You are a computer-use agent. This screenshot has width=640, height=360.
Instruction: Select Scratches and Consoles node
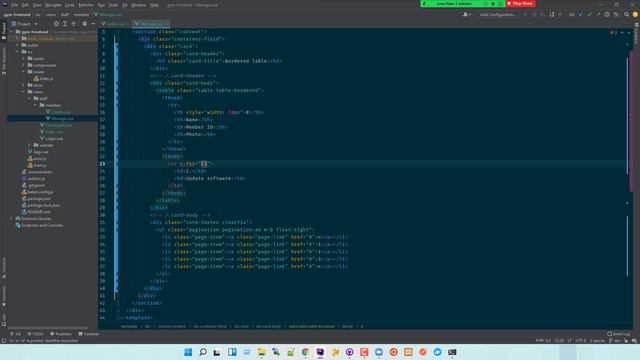click(x=39, y=225)
